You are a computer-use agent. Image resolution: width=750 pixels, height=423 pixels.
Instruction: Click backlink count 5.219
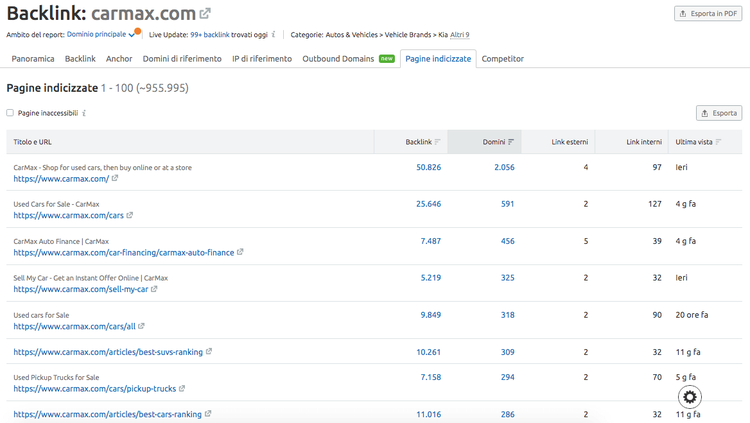tap(431, 278)
